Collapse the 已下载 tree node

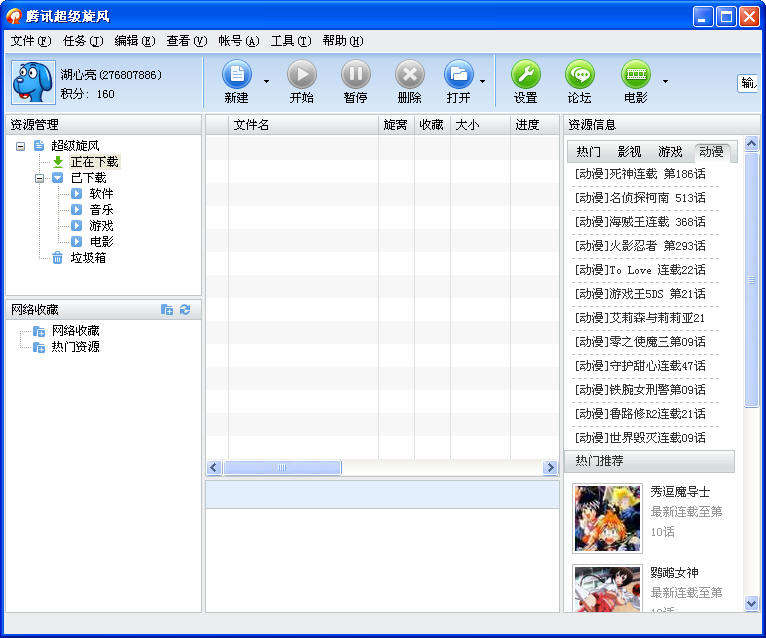[40, 178]
